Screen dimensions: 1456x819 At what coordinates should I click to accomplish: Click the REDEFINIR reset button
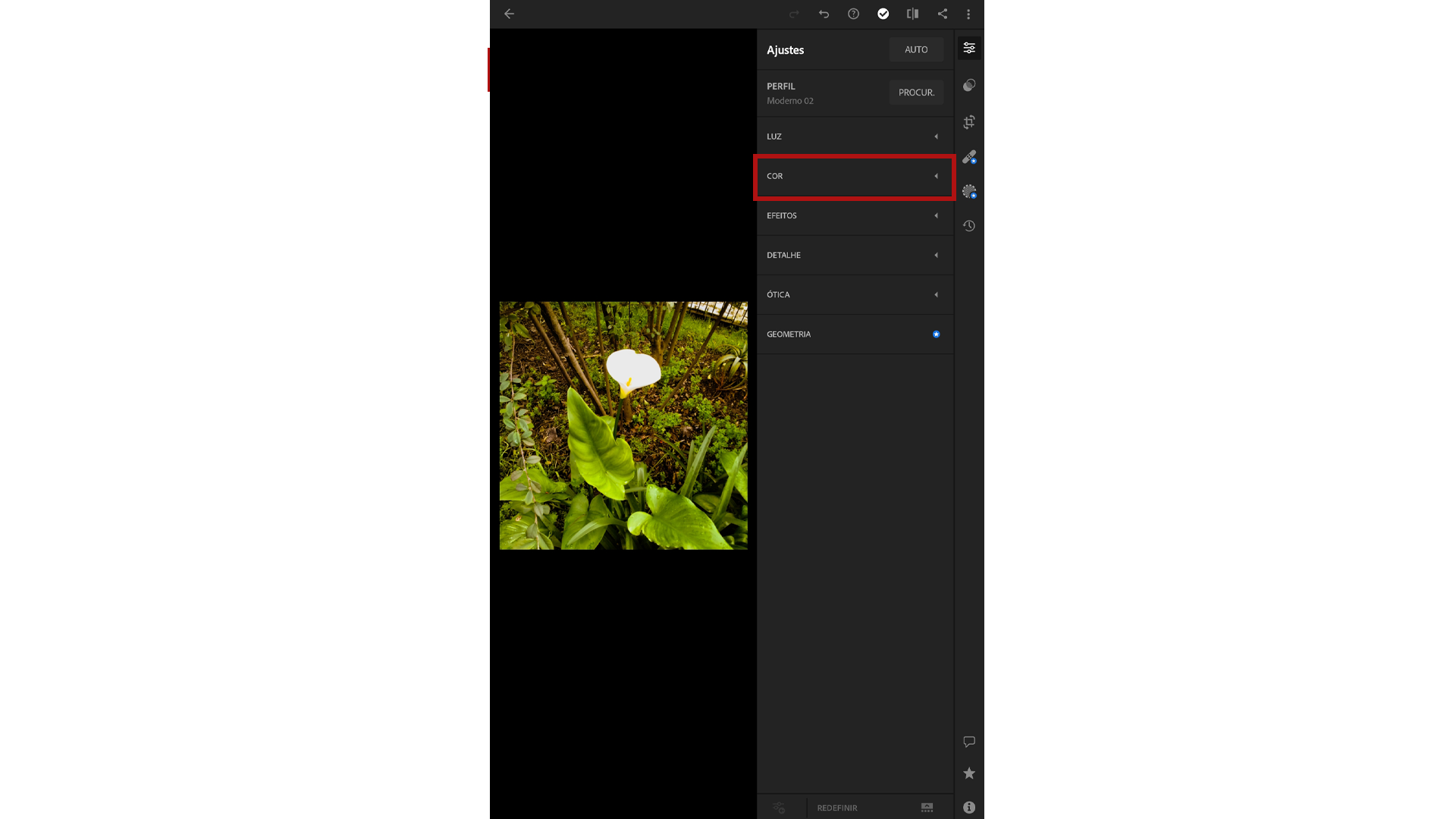[837, 808]
